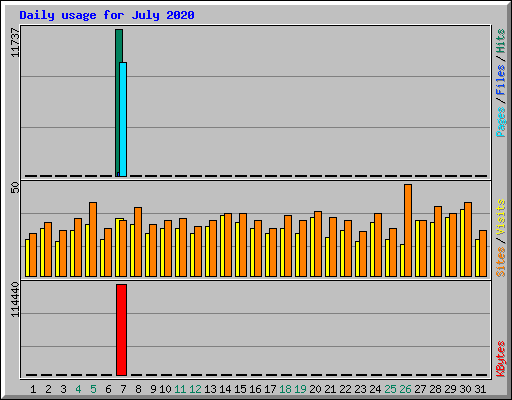Click the yellow sites bar on day 30

[x=462, y=243]
